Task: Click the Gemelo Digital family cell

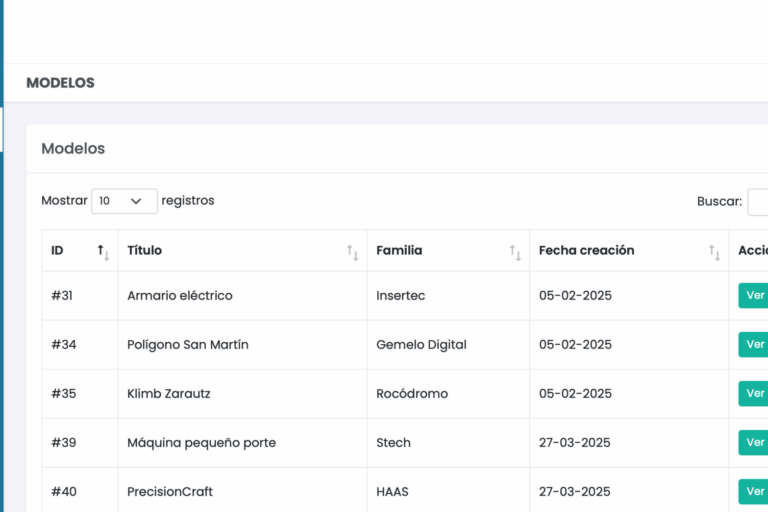Action: pyautogui.click(x=421, y=345)
